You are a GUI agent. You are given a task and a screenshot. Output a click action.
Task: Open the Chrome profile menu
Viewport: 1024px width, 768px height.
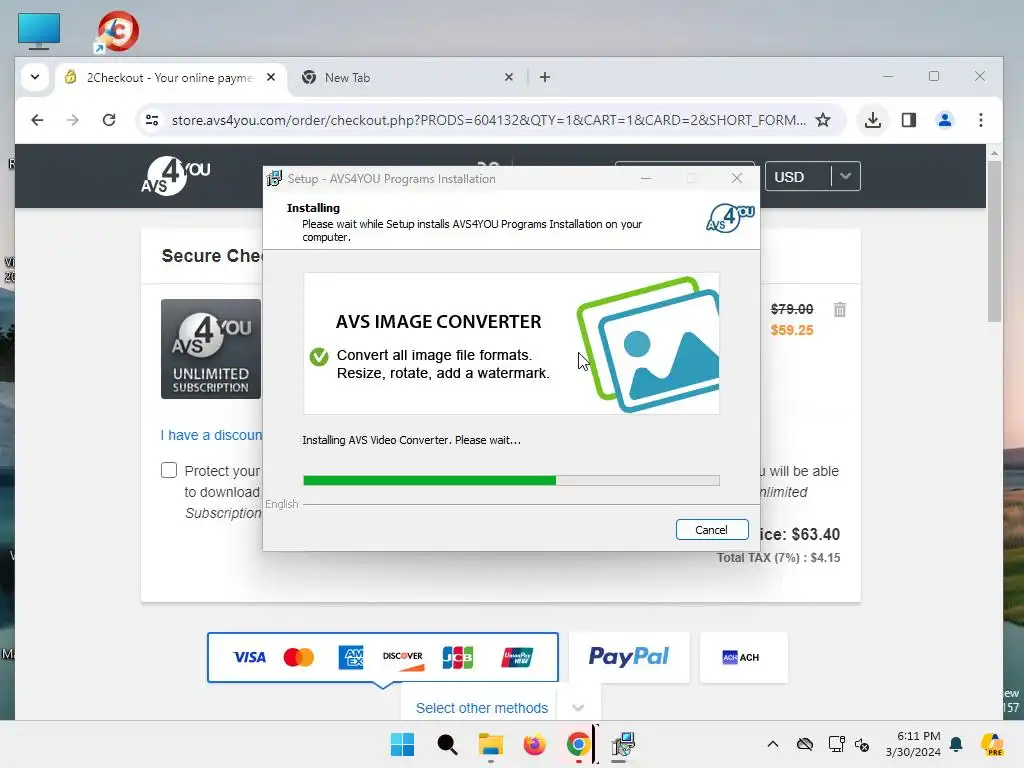[944, 120]
